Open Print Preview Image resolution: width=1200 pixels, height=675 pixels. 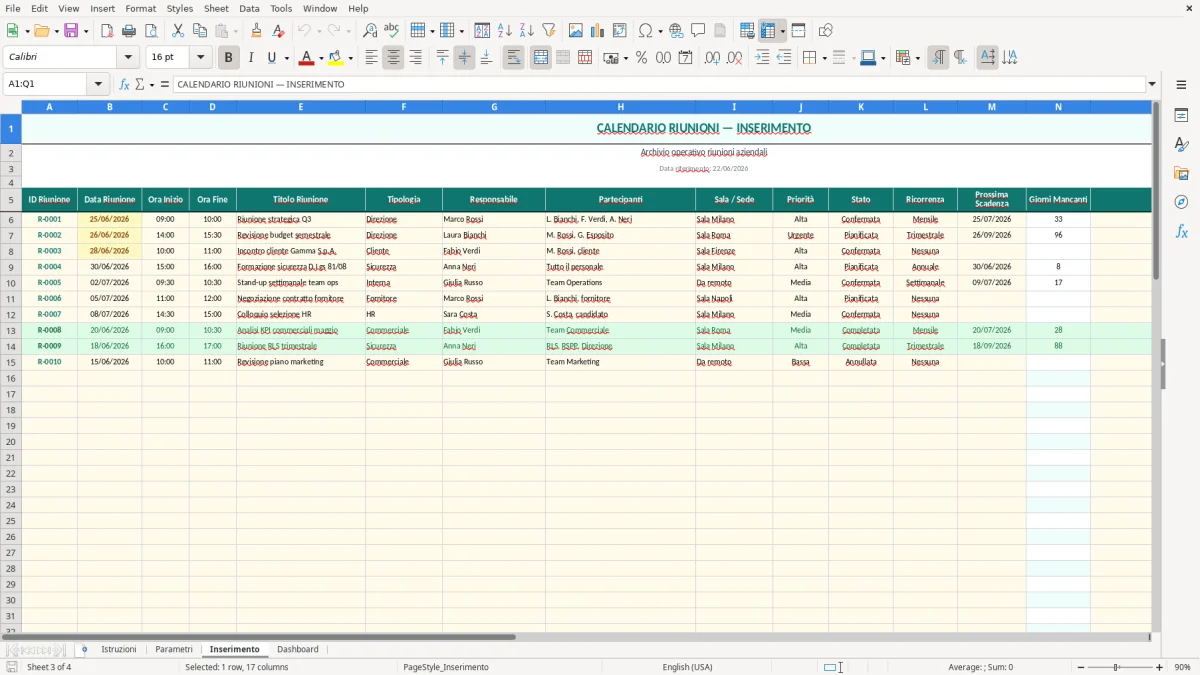click(151, 31)
